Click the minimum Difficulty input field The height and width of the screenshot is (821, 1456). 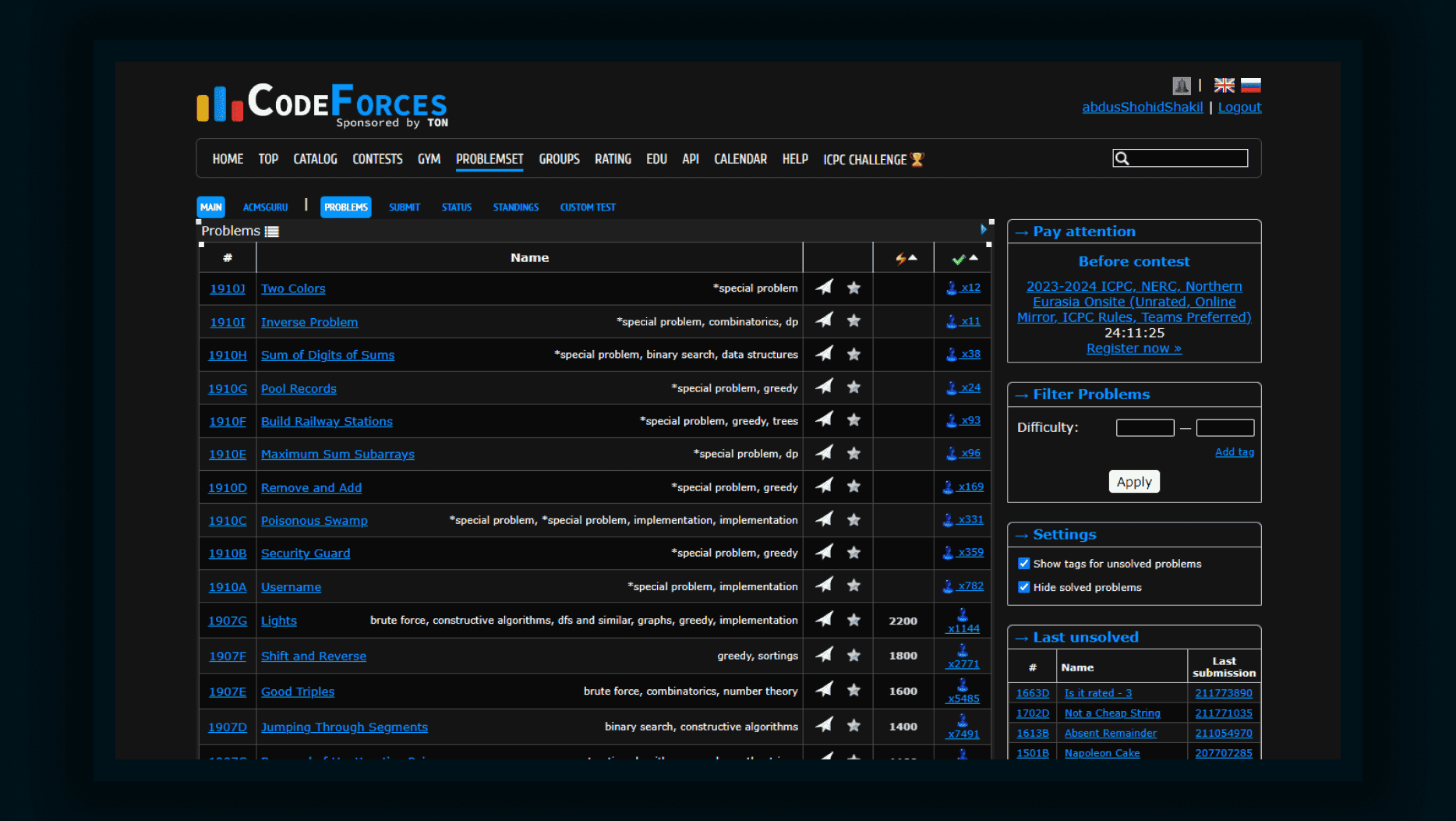[x=1144, y=427]
